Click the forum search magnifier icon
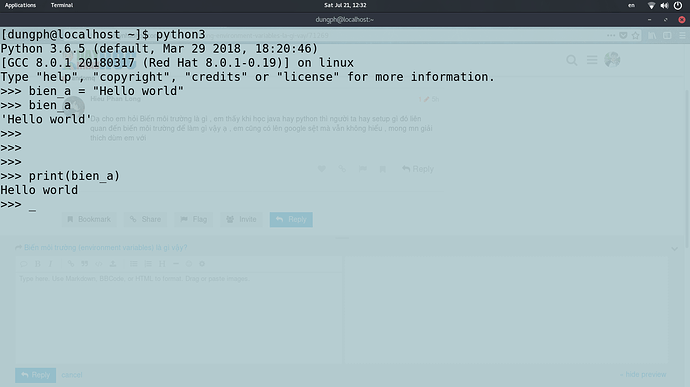Viewport: 690px width, 387px height. 572,60
